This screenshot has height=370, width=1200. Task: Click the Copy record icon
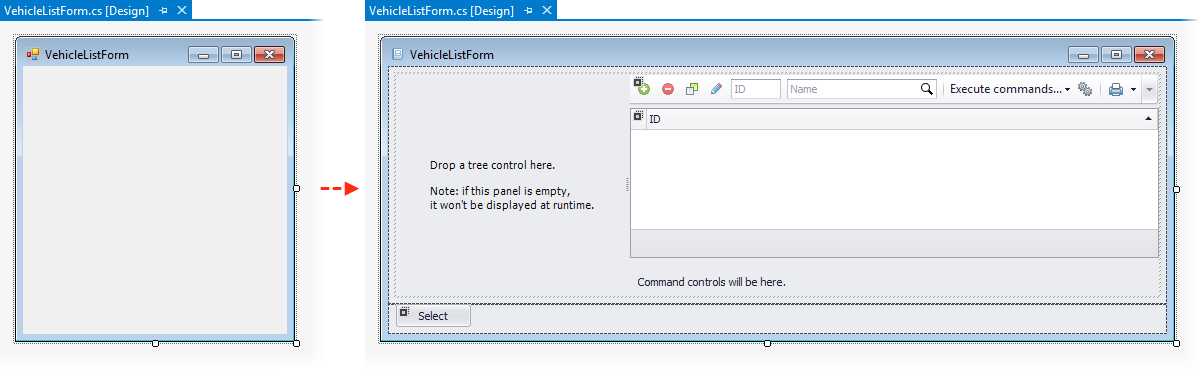[692, 89]
